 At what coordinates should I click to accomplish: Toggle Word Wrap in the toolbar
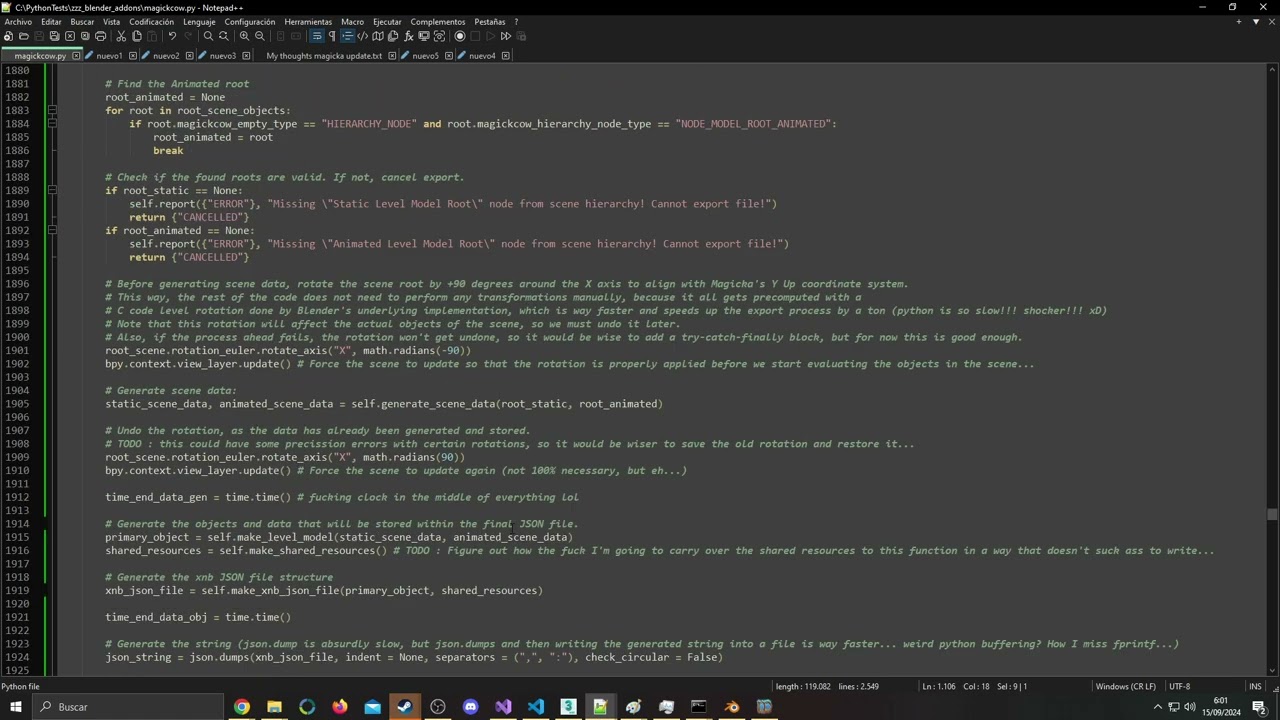pyautogui.click(x=317, y=36)
